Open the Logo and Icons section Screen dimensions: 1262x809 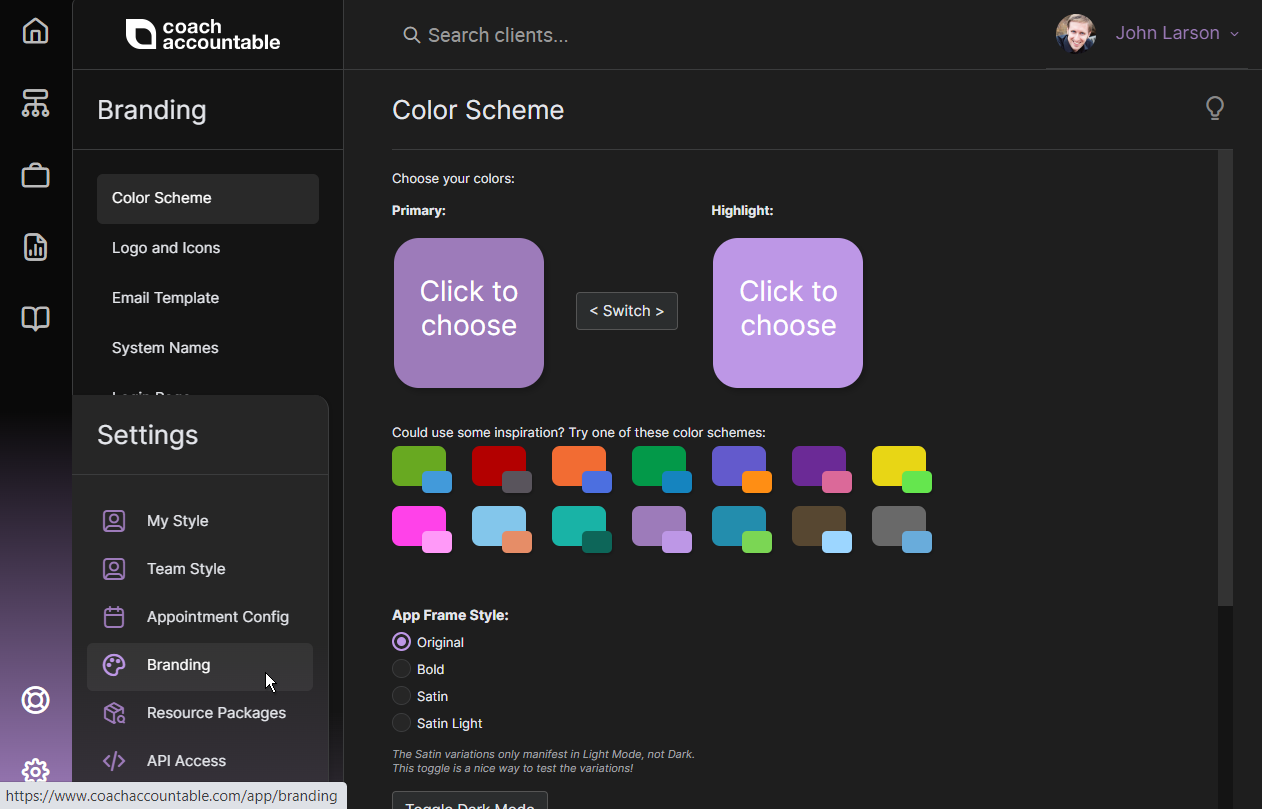point(166,248)
